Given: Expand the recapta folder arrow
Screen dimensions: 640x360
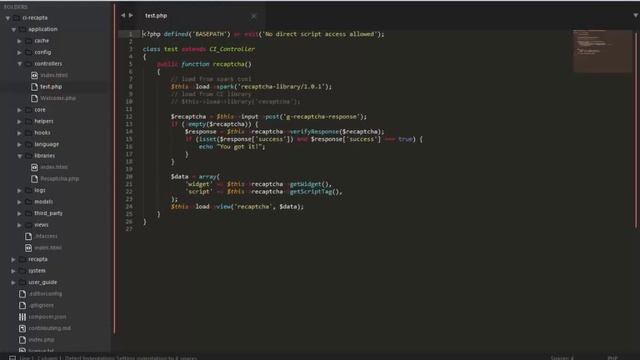Looking at the screenshot, I should pyautogui.click(x=13, y=259).
